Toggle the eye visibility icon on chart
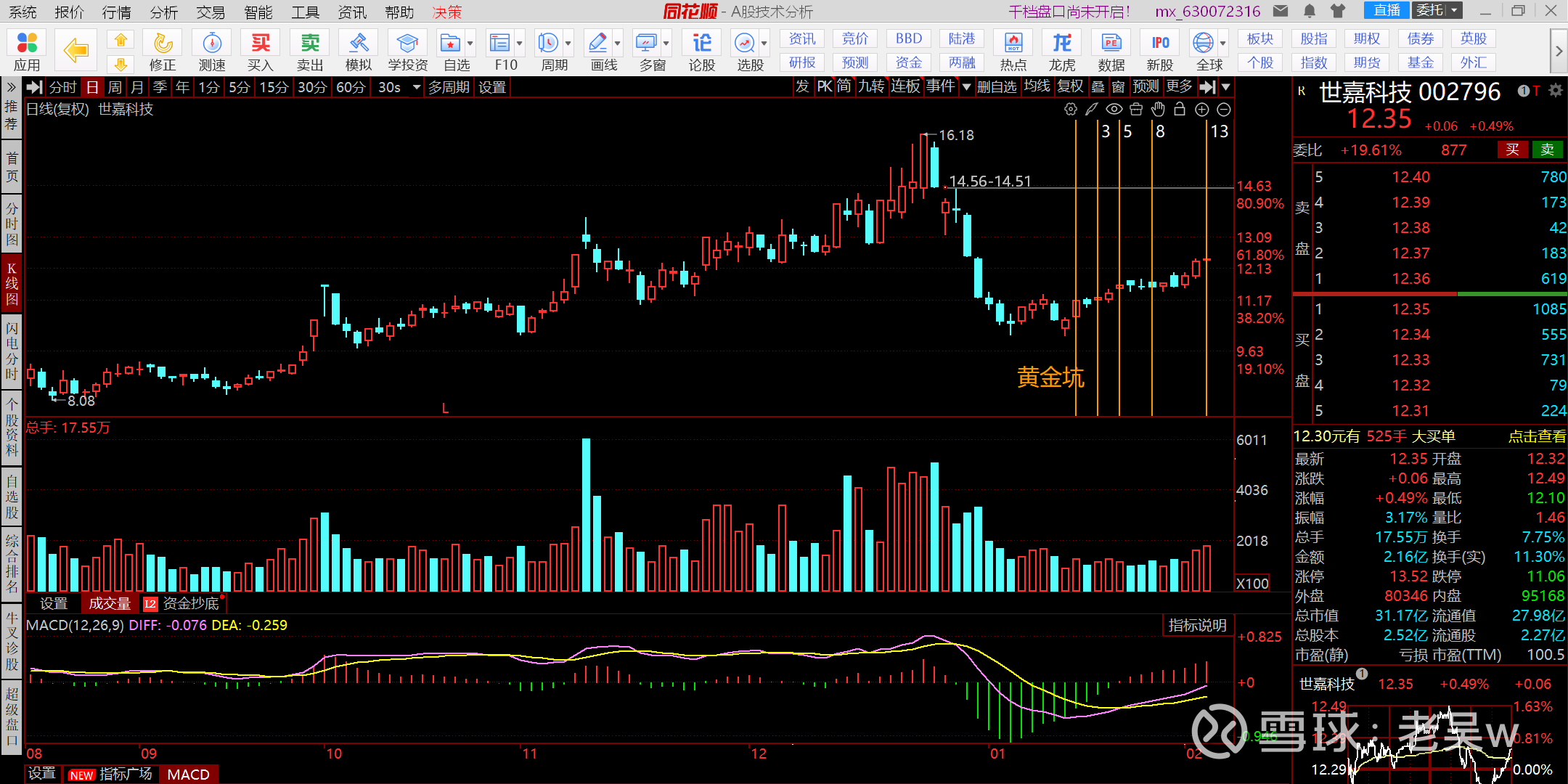This screenshot has width=1568, height=784. click(1114, 110)
